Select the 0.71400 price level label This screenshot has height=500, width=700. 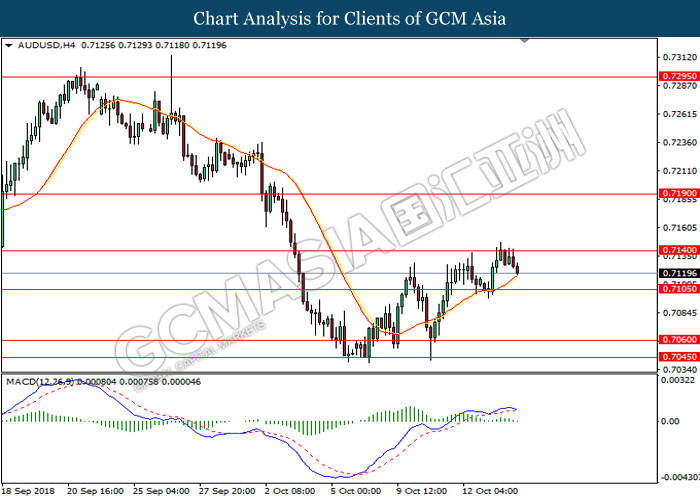[x=679, y=250]
